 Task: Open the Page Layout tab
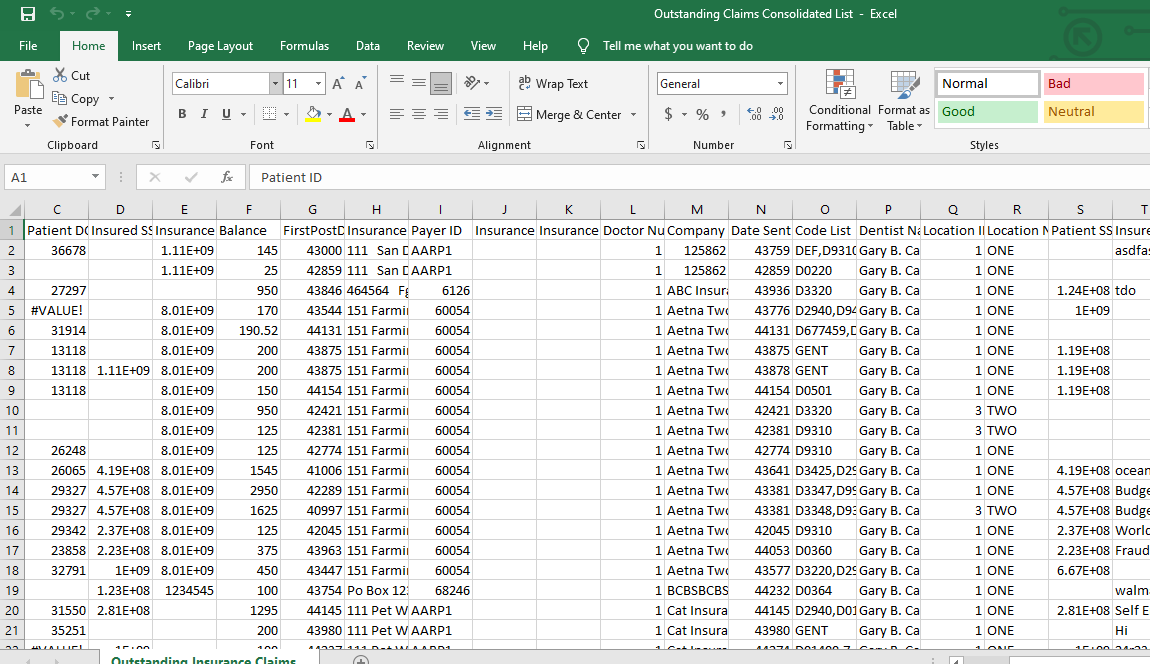[x=220, y=46]
